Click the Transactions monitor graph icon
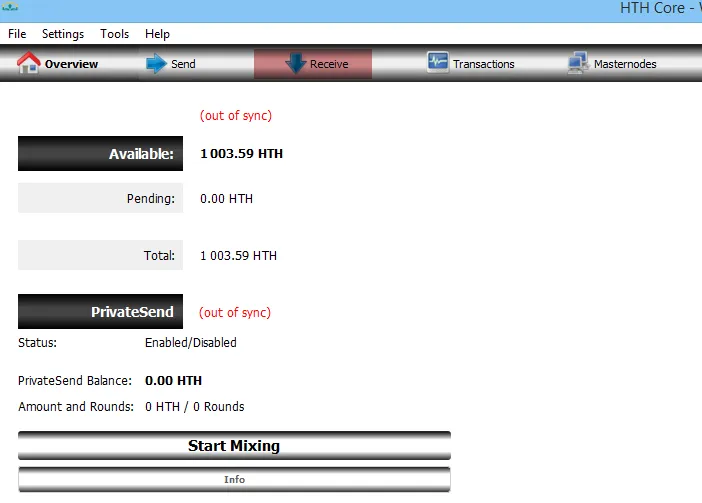702x503 pixels. pyautogui.click(x=437, y=62)
